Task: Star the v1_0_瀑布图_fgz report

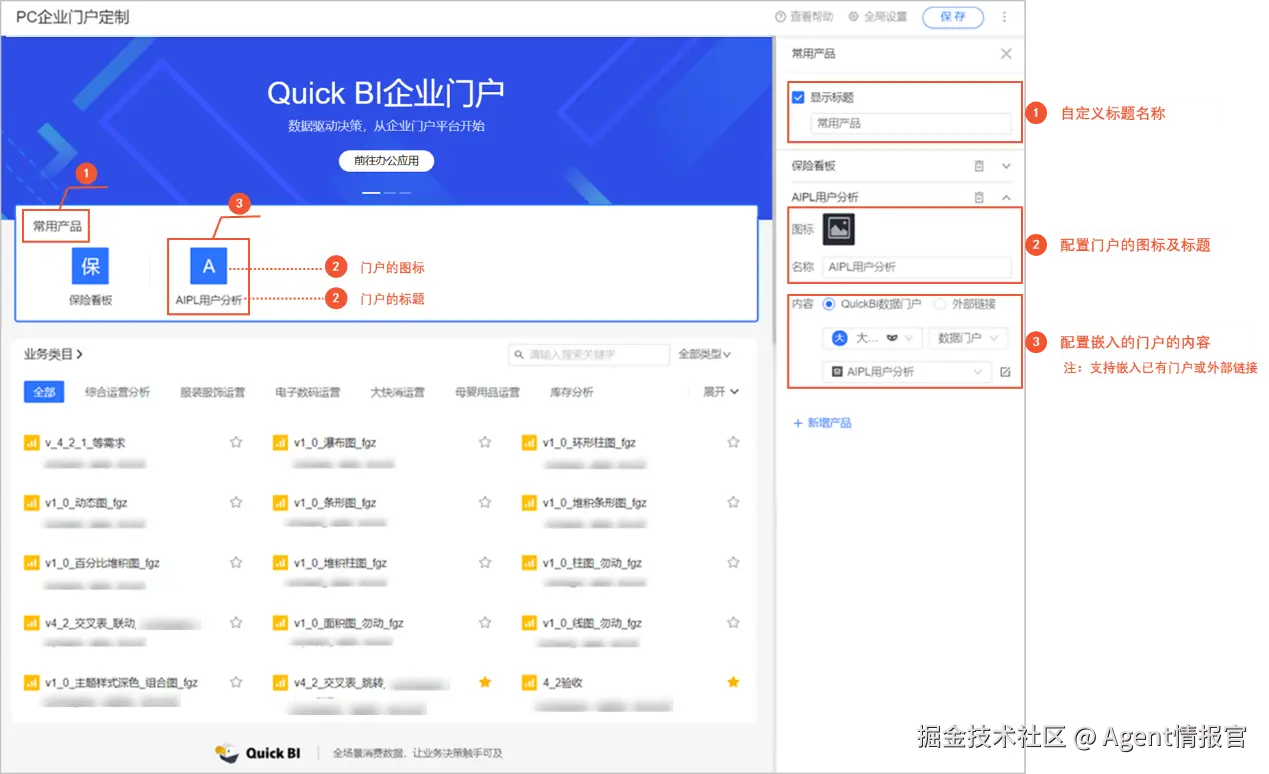Action: point(485,442)
